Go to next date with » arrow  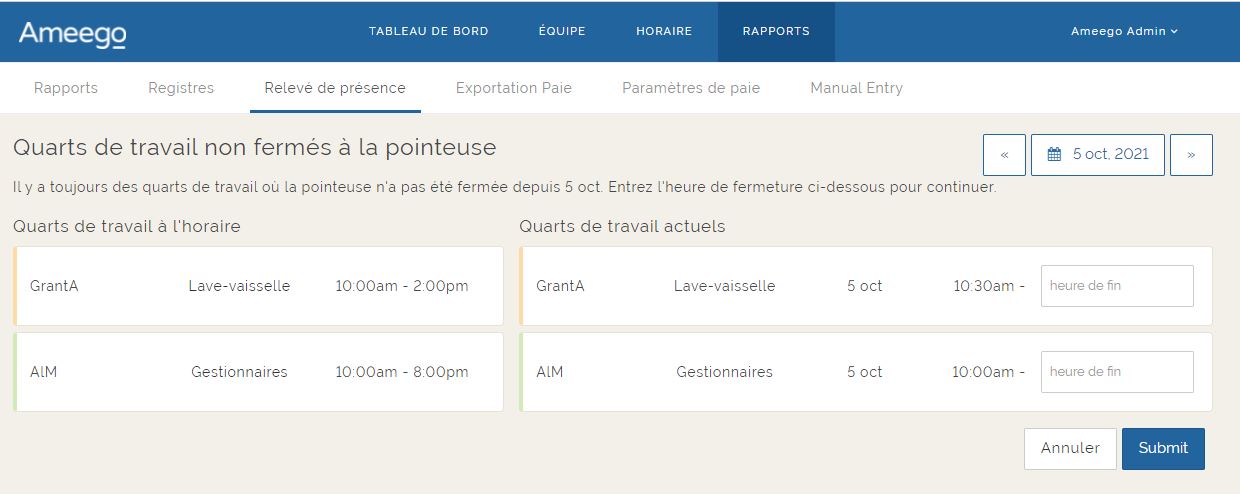click(1191, 155)
